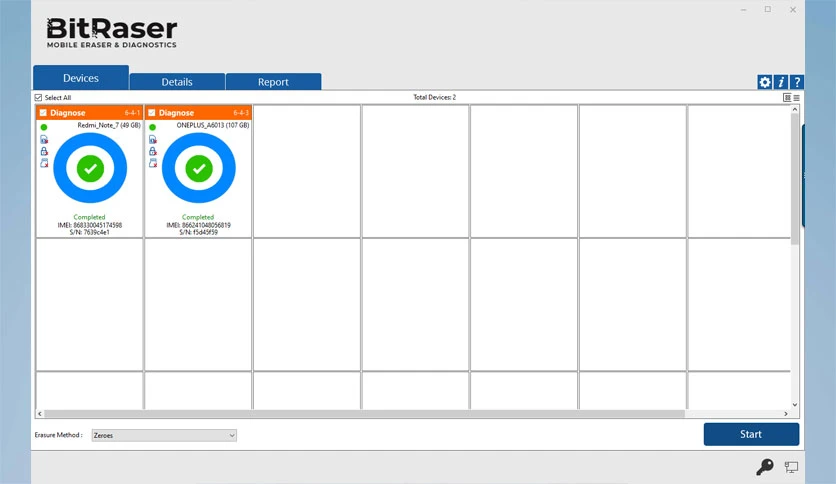
Task: Click the monitor icon next to the key
Action: pos(791,467)
